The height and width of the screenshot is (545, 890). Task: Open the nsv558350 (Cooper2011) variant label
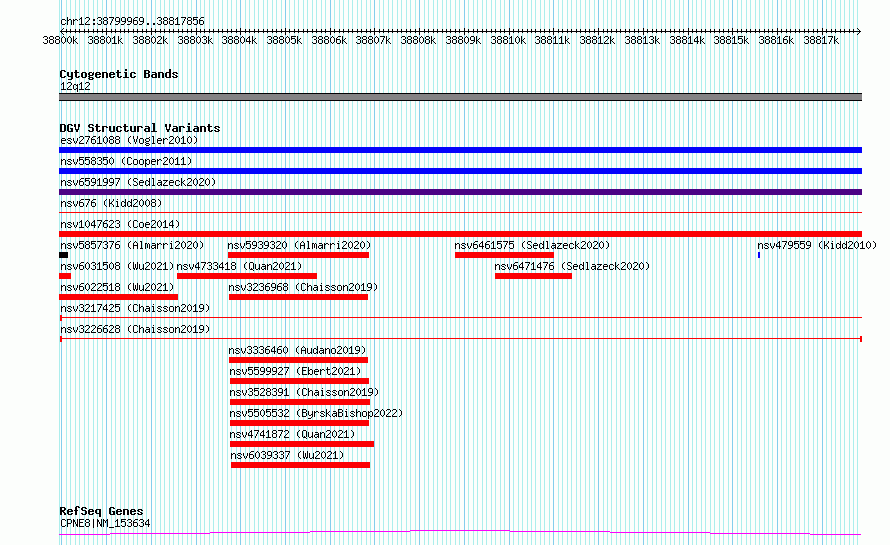[126, 161]
